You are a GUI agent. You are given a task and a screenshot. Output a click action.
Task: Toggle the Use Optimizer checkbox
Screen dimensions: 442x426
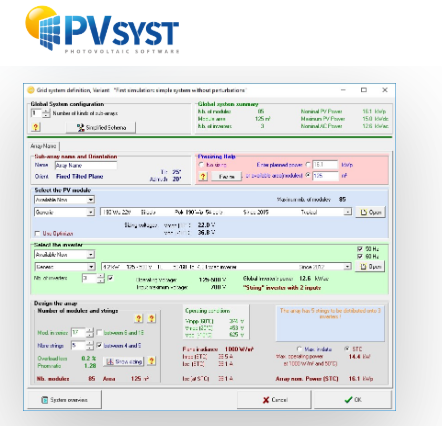coord(37,233)
